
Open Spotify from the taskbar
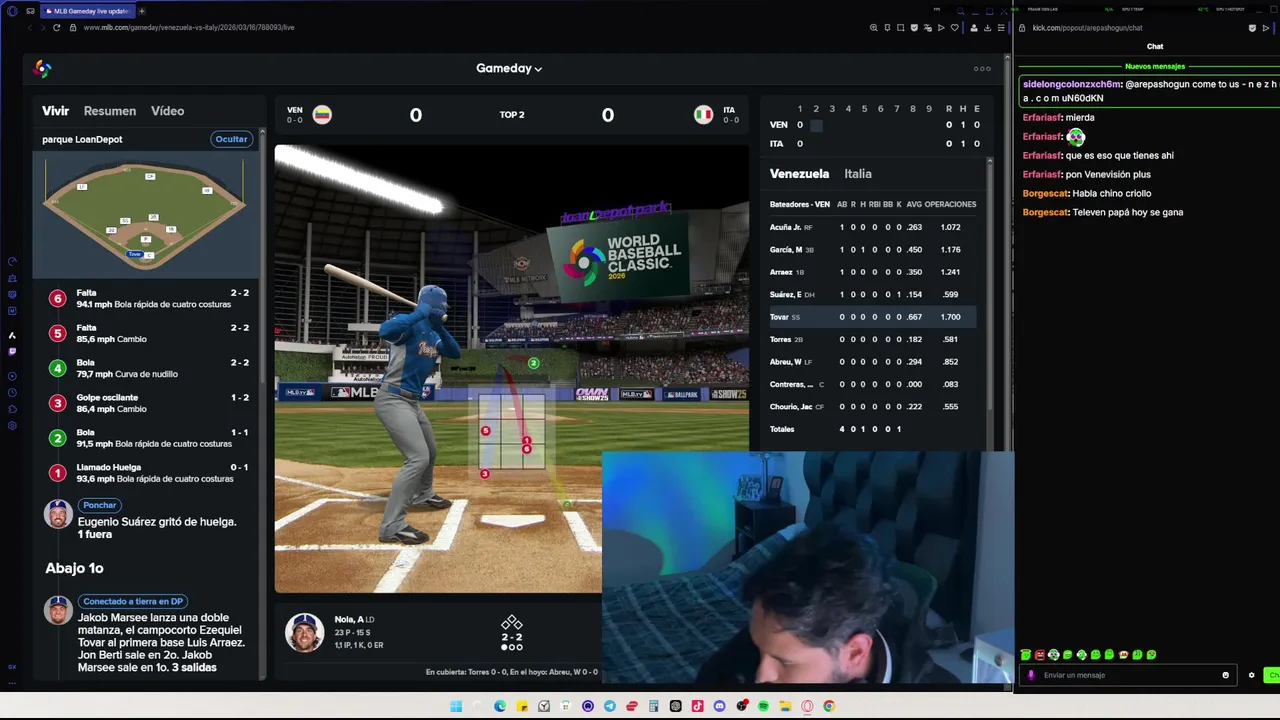pos(764,706)
